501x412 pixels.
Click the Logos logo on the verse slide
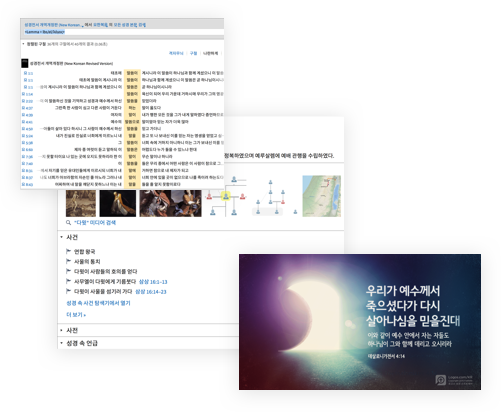[x=440, y=380]
